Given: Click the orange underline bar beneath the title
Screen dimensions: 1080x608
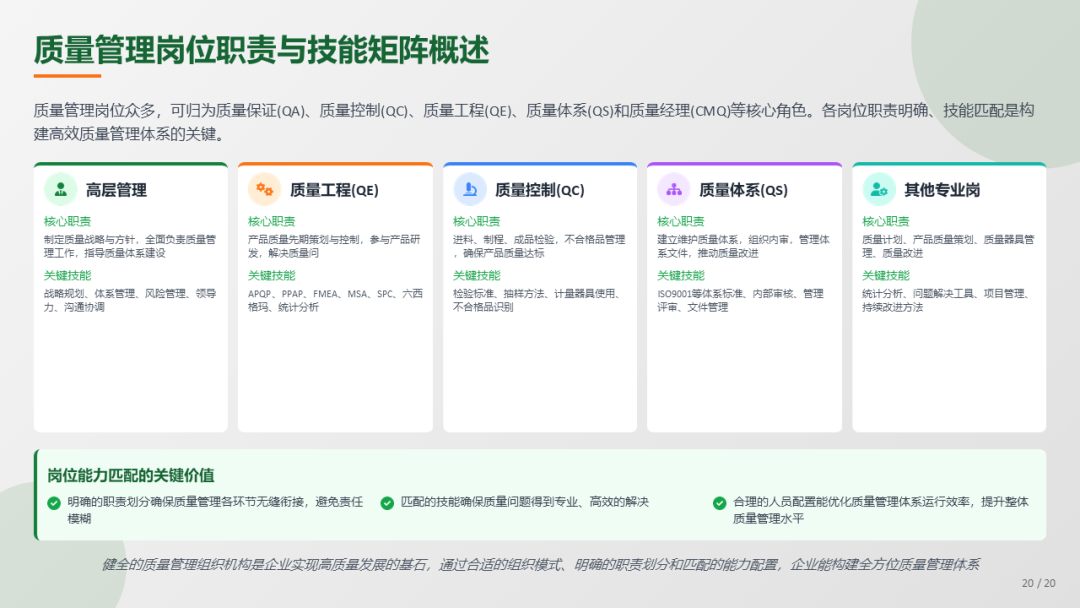Looking at the screenshot, I should point(67,76).
